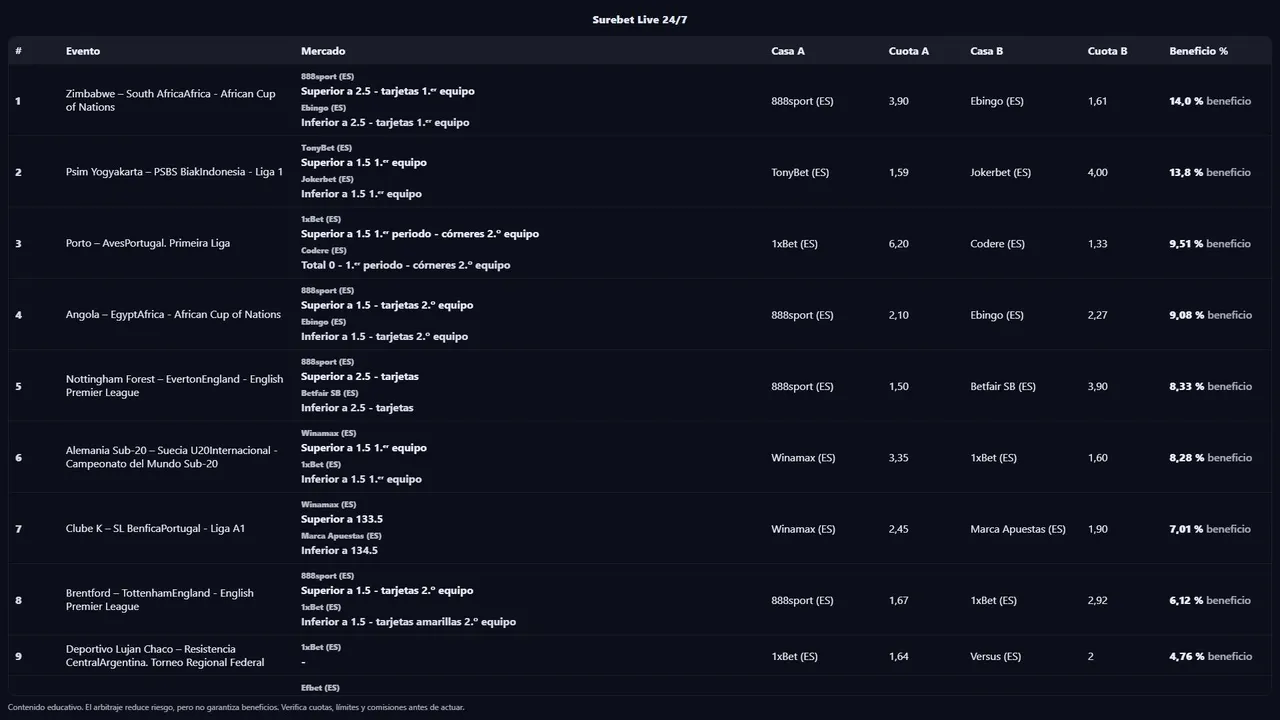
Task: Click Versus (ES) in the Casa B column
Action: coord(995,656)
